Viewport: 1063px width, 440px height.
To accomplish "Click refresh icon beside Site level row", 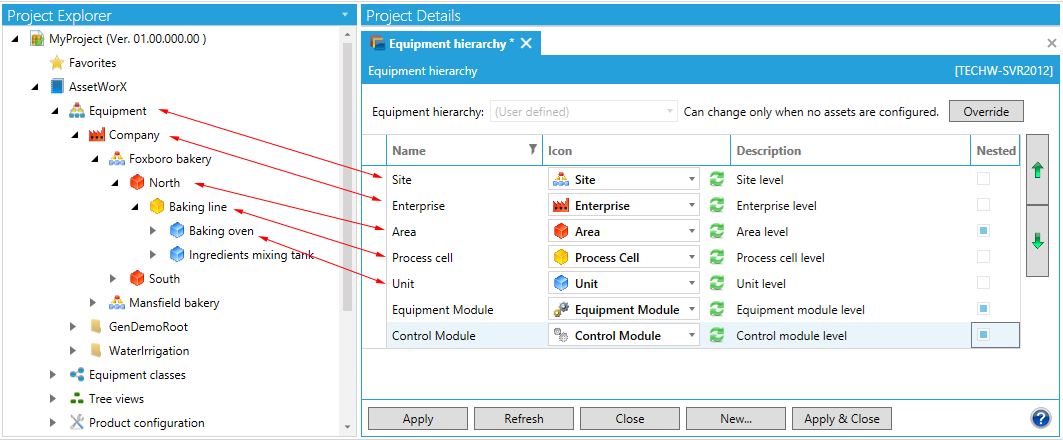I will click(x=716, y=180).
